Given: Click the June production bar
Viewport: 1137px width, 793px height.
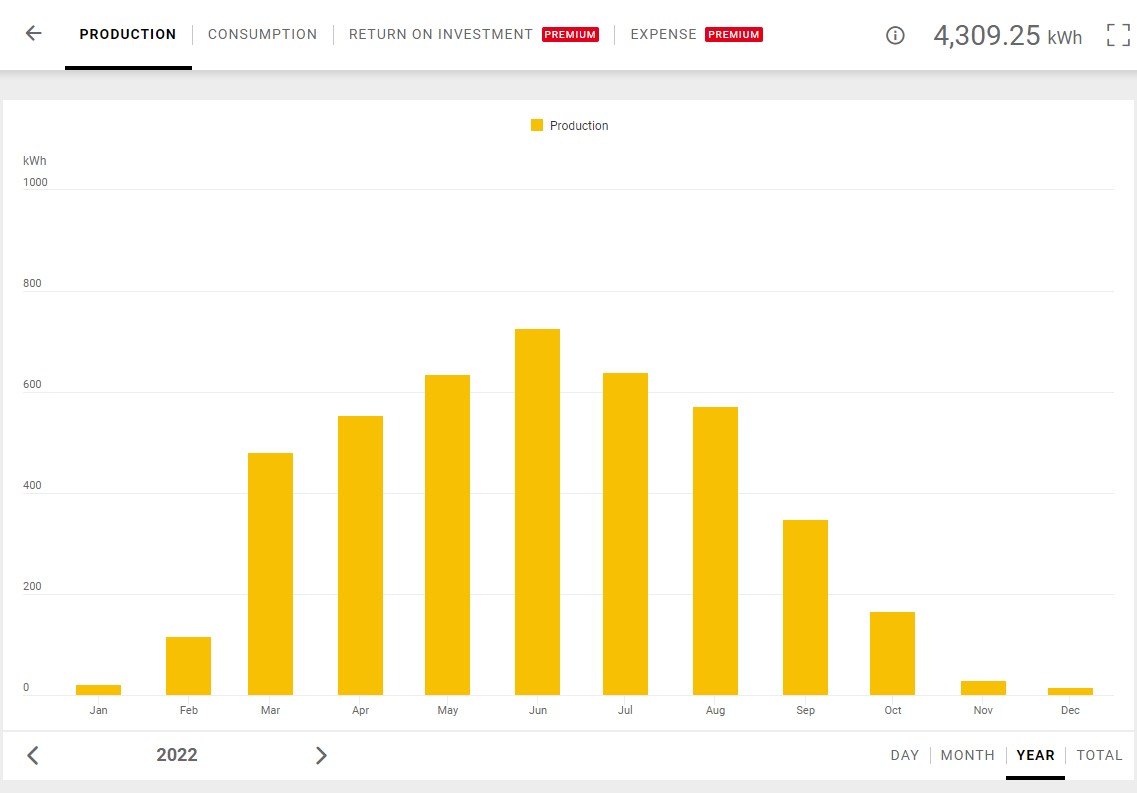Looking at the screenshot, I should click(537, 512).
